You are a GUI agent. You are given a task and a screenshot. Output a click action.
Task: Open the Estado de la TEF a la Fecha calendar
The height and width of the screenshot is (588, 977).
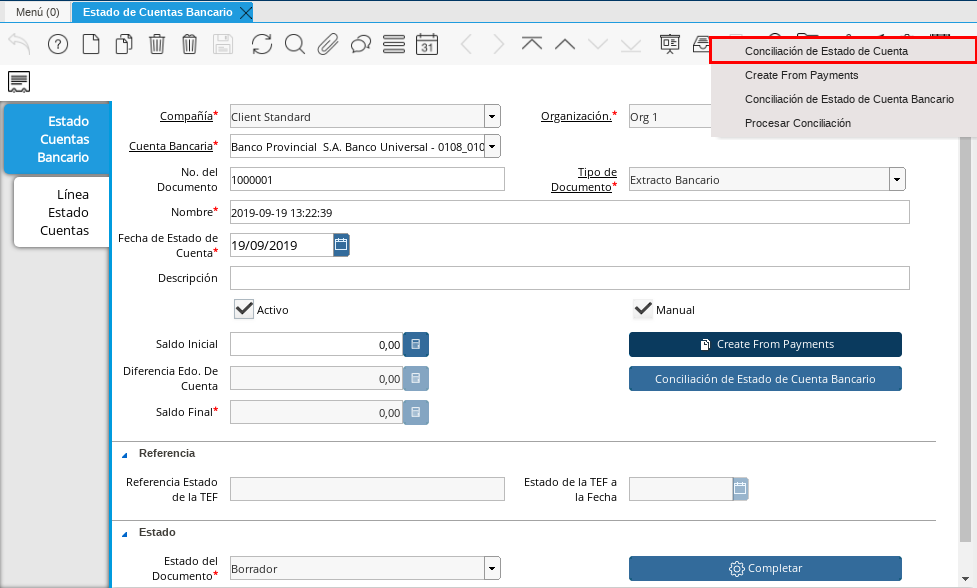point(740,489)
